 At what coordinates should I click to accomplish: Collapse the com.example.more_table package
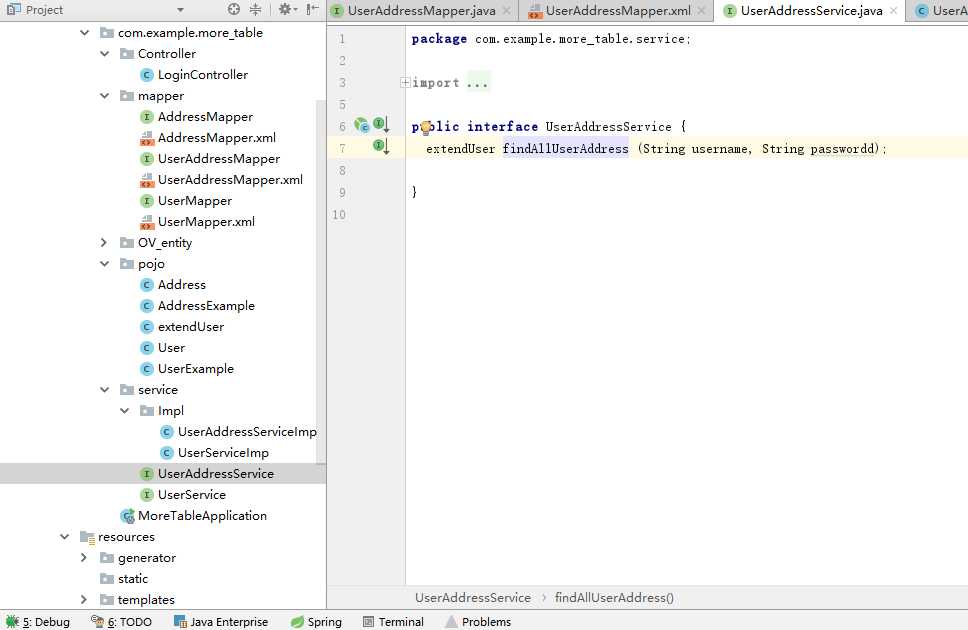[x=85, y=33]
